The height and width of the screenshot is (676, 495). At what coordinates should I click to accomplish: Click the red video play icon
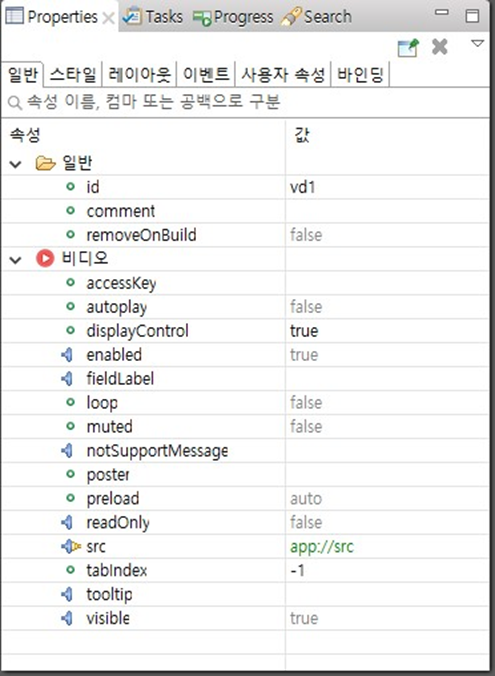pyautogui.click(x=45, y=258)
